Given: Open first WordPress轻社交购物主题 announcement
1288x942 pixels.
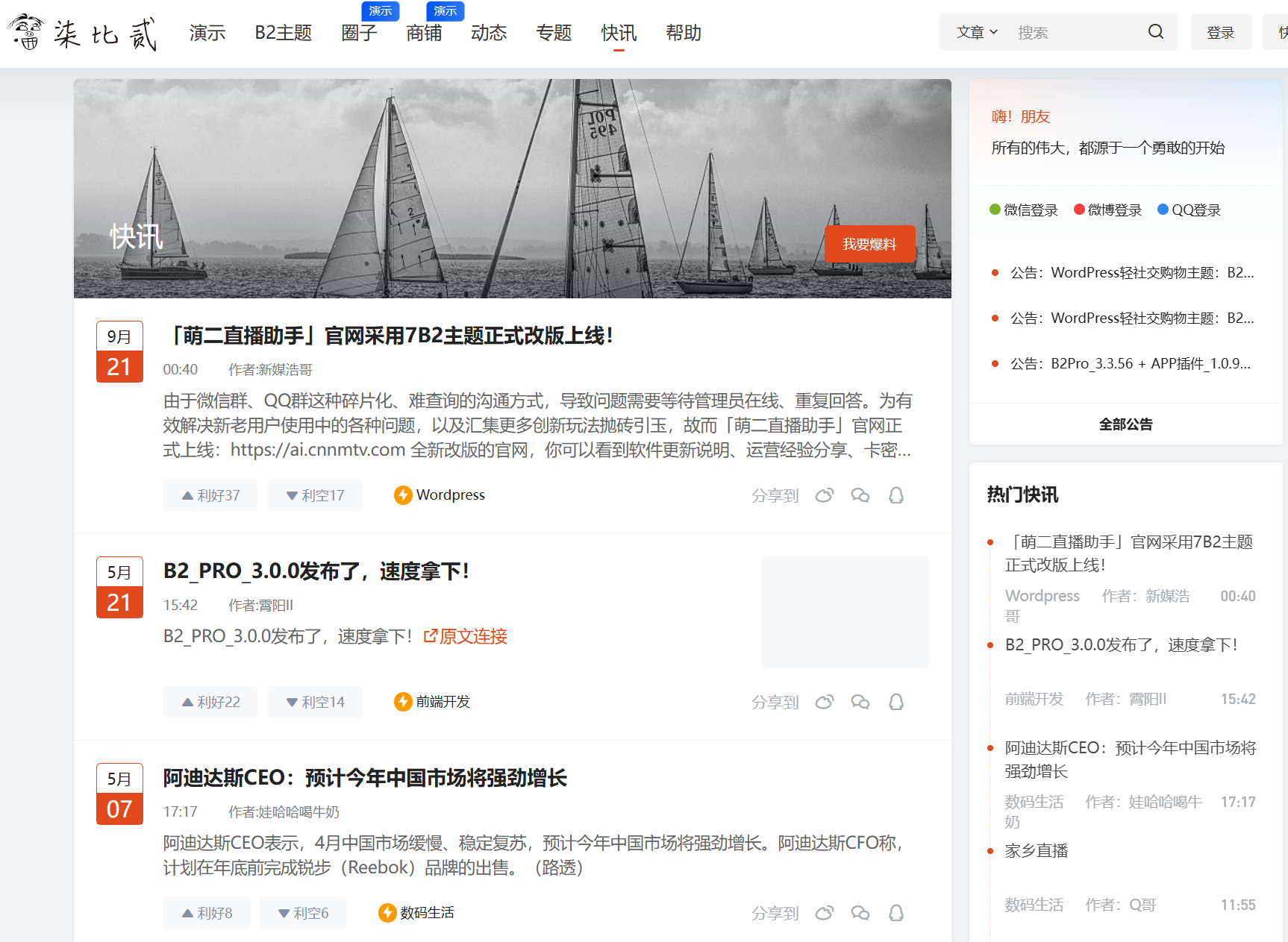Looking at the screenshot, I should point(1131,272).
